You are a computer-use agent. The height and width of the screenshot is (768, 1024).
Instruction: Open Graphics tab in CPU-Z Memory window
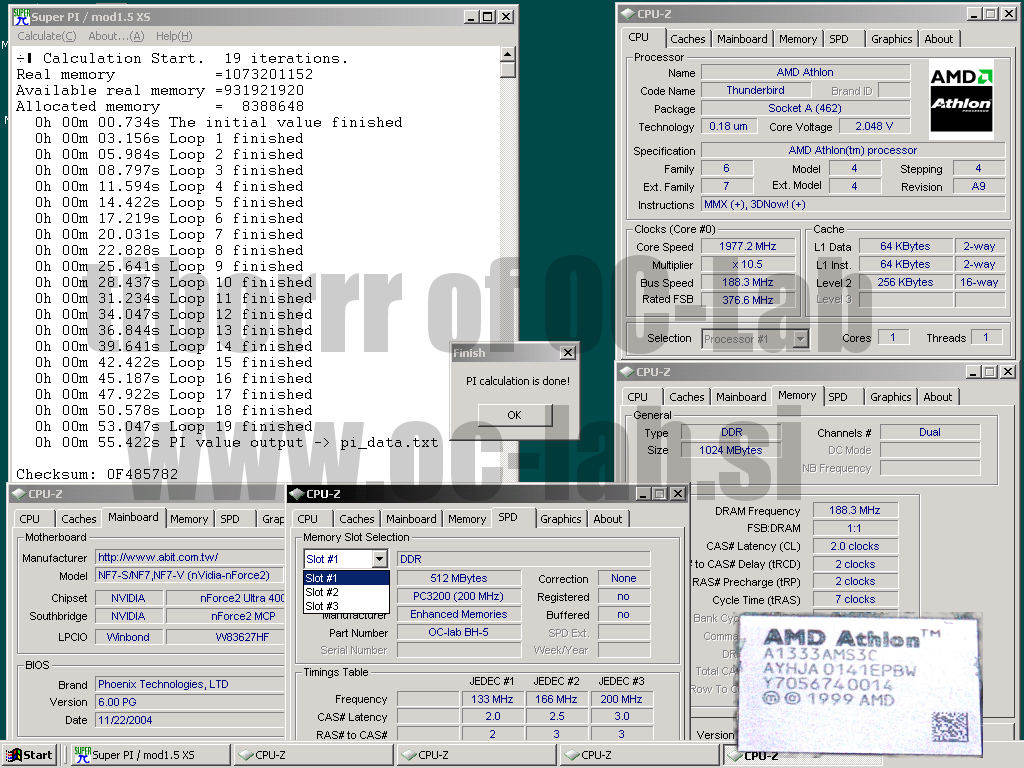coord(891,397)
